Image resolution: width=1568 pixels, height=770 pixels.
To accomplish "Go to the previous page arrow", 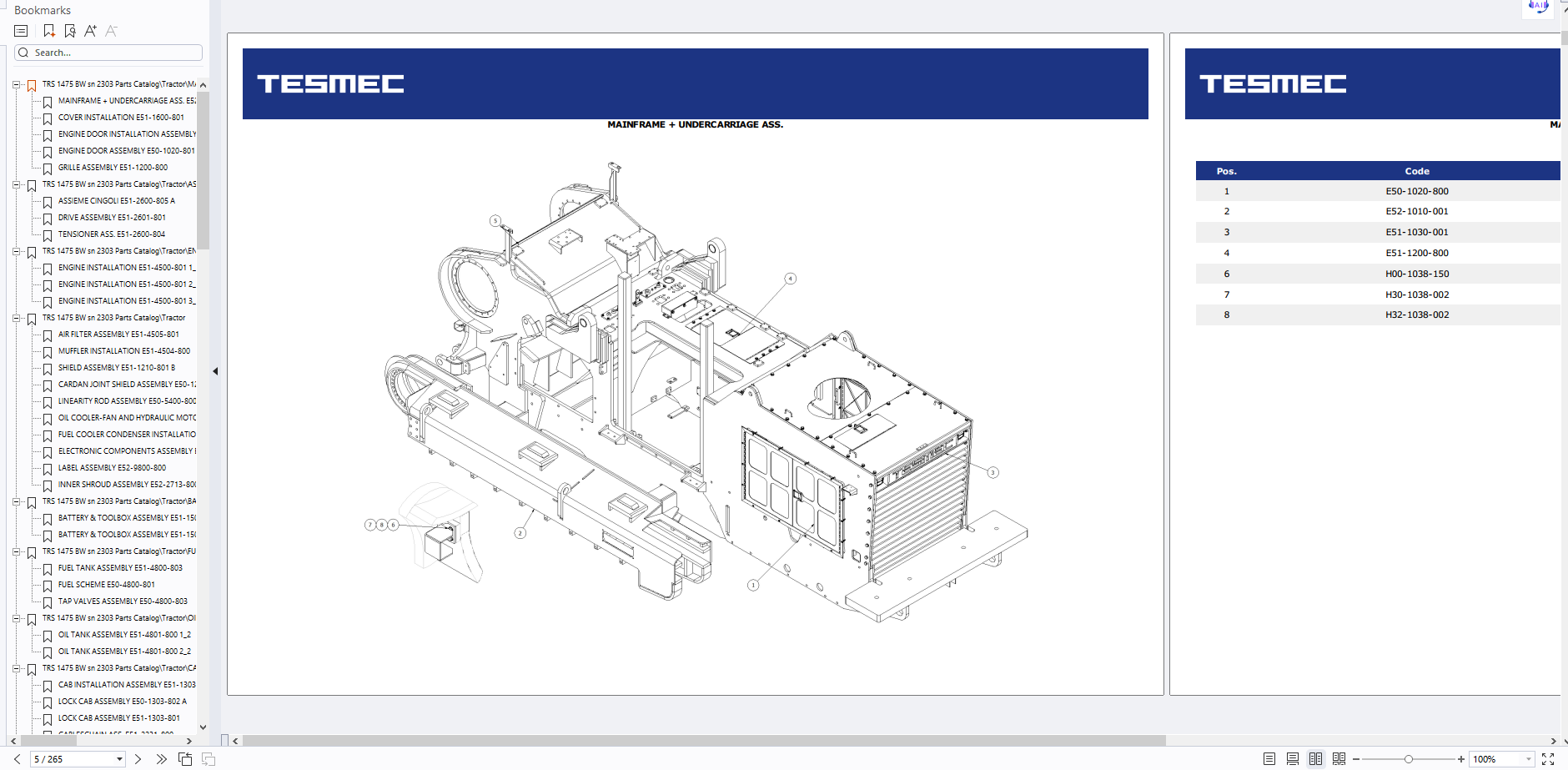I will [x=17, y=759].
